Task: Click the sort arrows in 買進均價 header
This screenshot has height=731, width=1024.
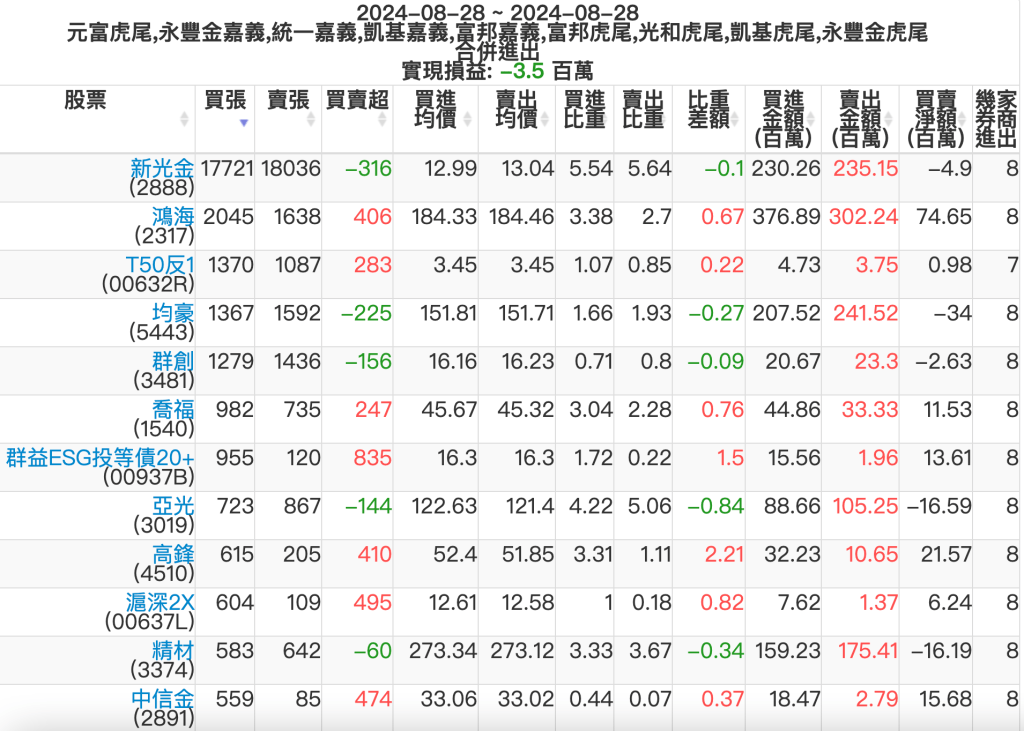Action: click(466, 119)
